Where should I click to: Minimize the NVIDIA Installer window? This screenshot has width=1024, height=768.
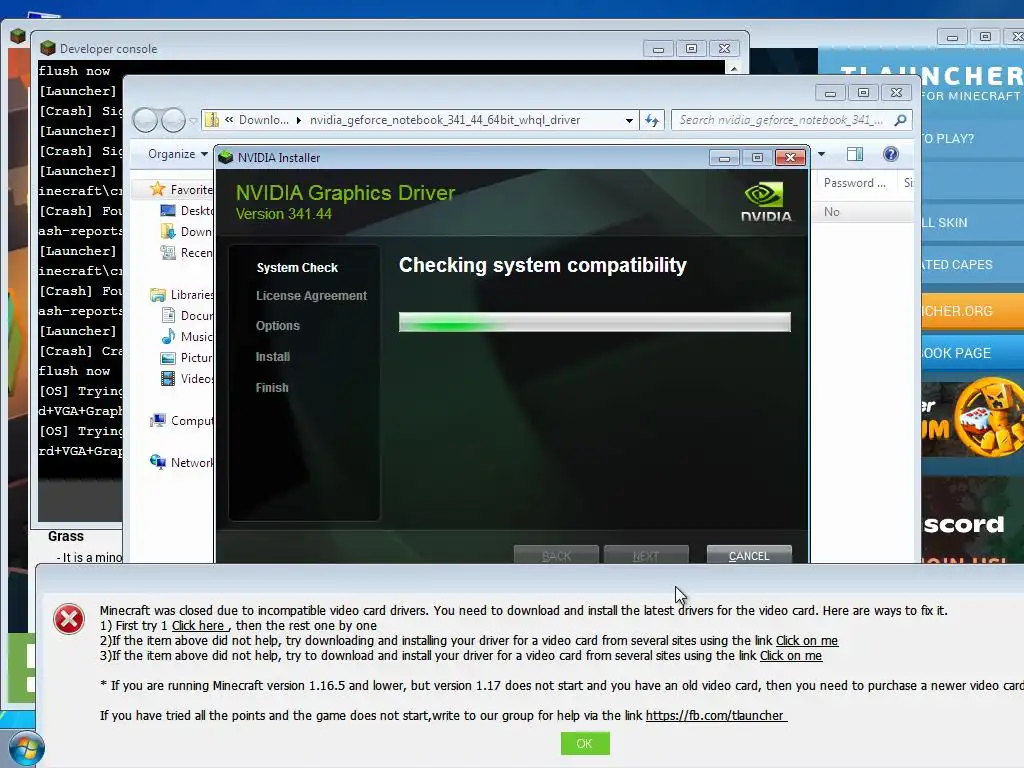(724, 157)
